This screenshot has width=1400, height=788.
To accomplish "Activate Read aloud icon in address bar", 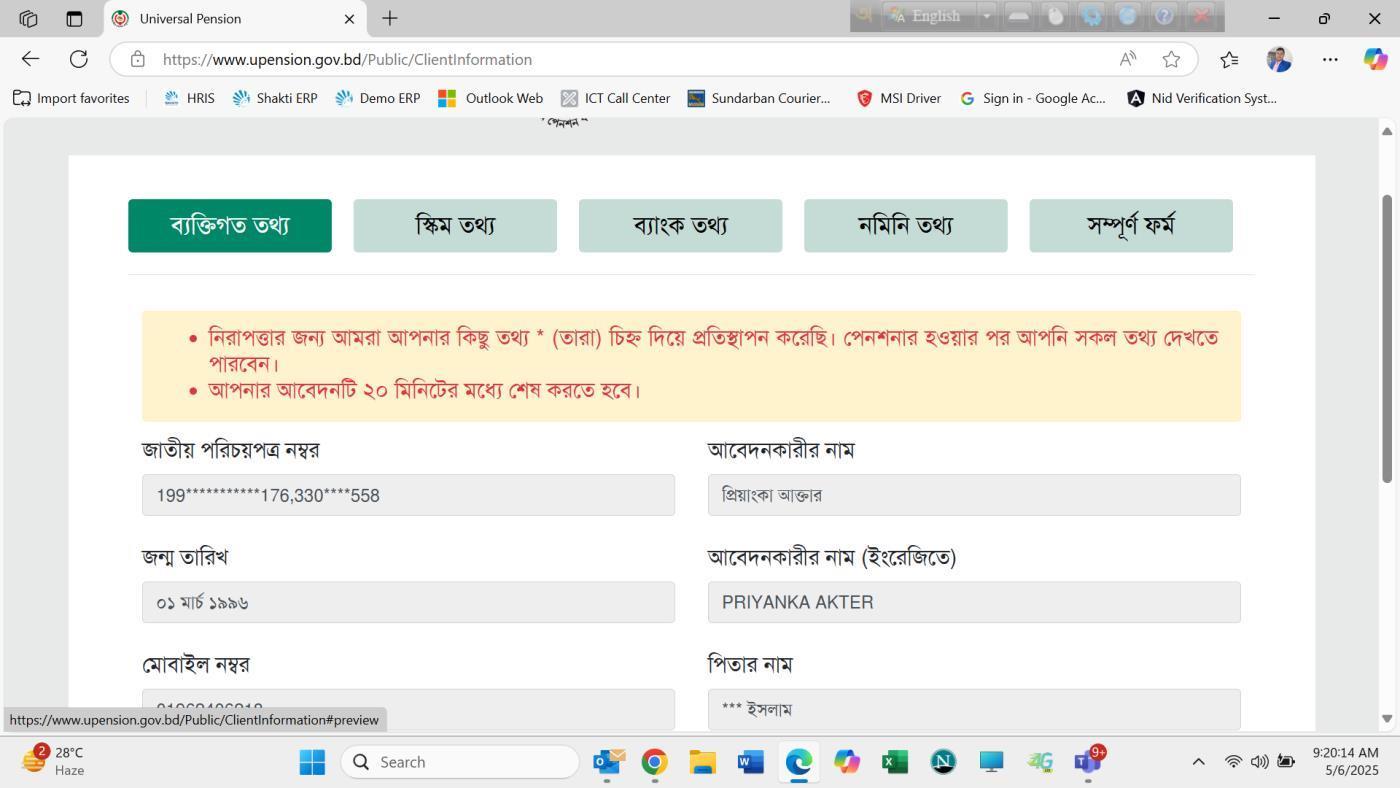I will click(1128, 59).
